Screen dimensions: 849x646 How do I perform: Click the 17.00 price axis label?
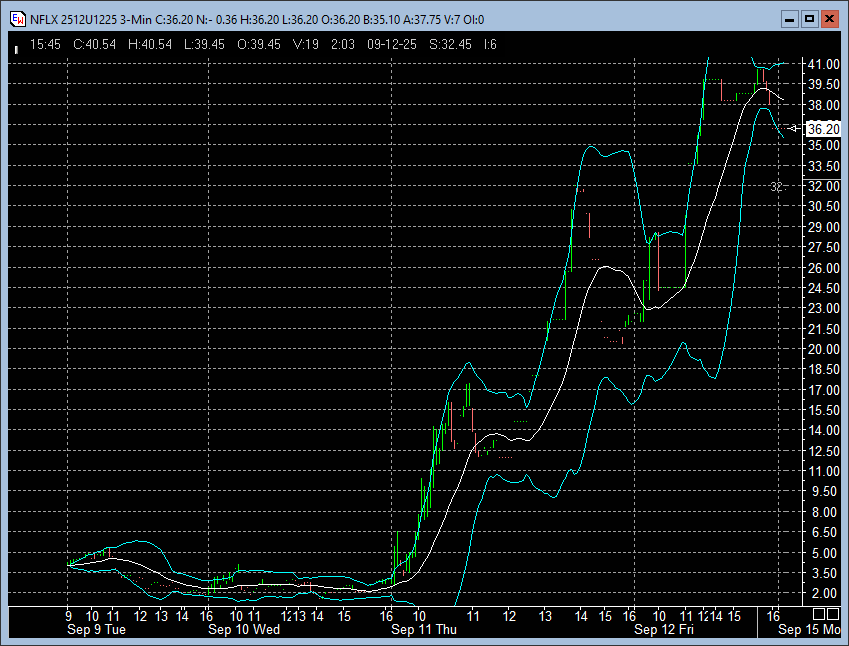(x=824, y=390)
